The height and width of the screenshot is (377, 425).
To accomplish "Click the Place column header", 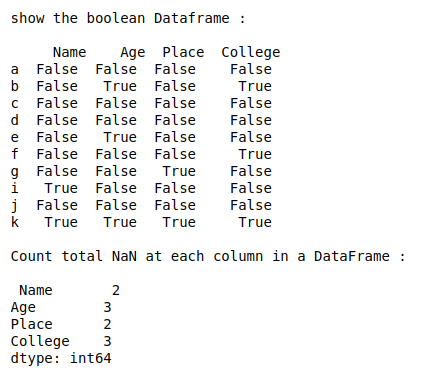I will [183, 52].
